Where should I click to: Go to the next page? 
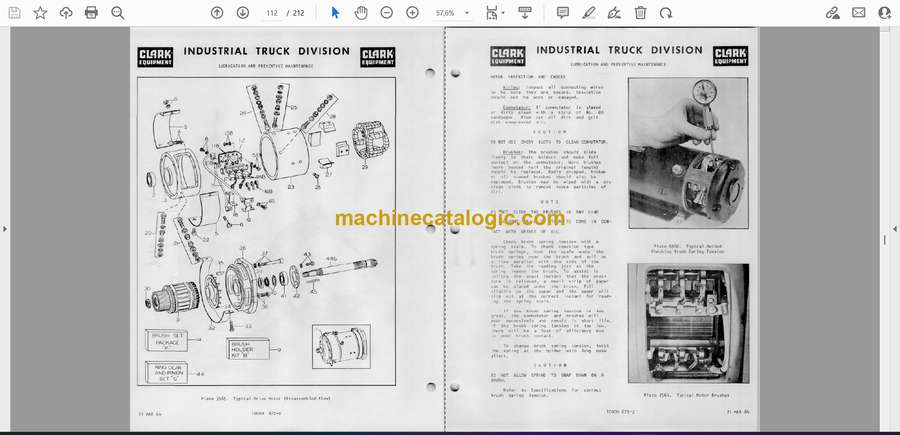coord(243,13)
